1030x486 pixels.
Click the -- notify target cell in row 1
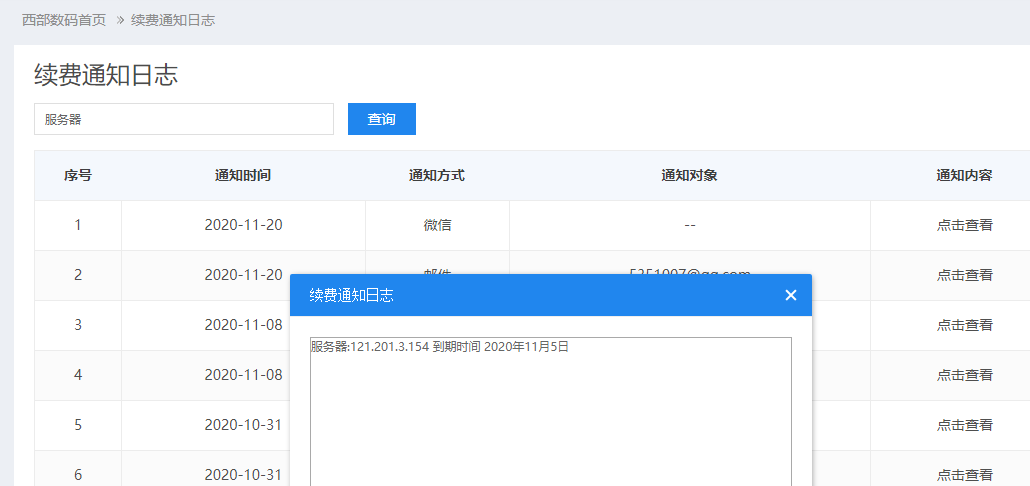(690, 225)
